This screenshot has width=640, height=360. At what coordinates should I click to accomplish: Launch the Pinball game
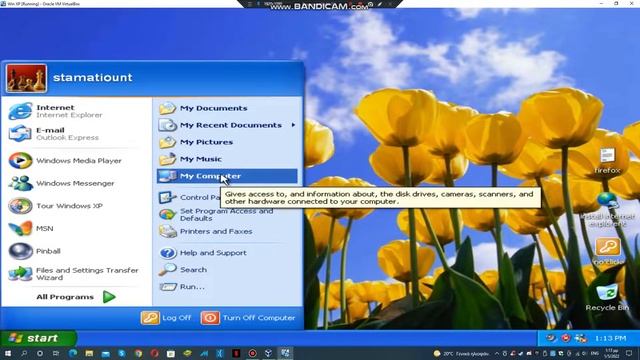(35, 251)
